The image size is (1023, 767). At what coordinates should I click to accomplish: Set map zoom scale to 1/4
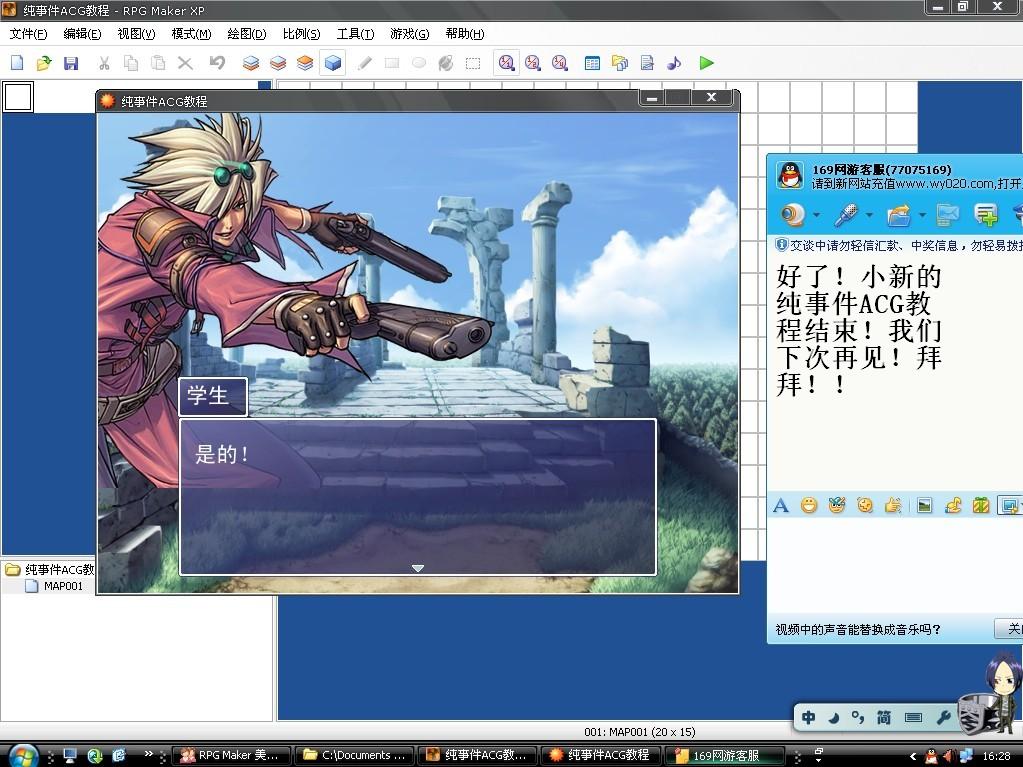[x=560, y=63]
